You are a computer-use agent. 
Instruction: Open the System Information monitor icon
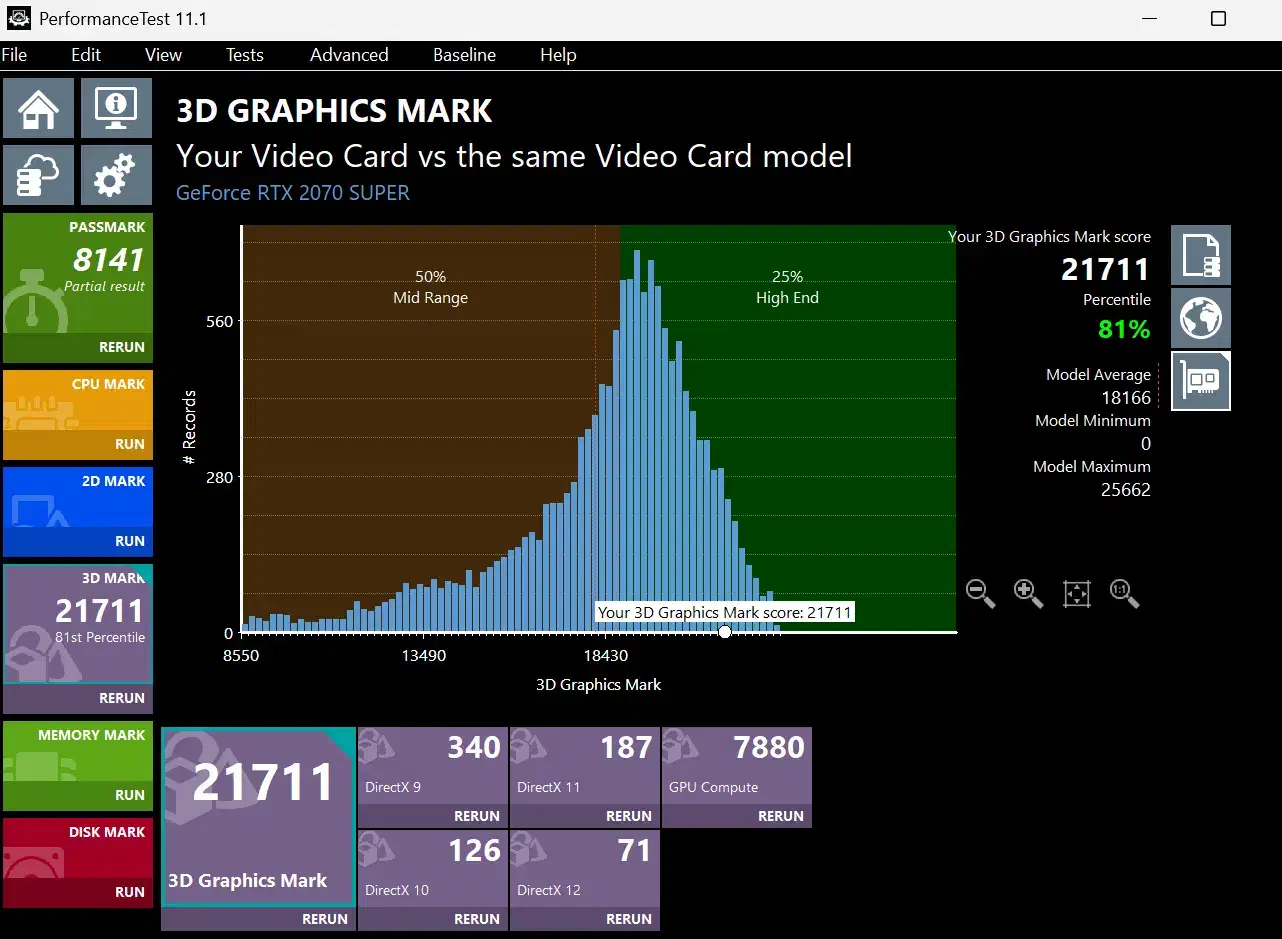click(116, 108)
